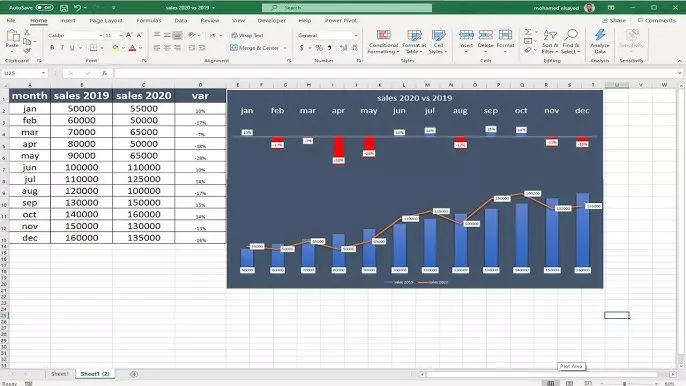
Task: Apply Underline formatting
Action: [x=72, y=48]
